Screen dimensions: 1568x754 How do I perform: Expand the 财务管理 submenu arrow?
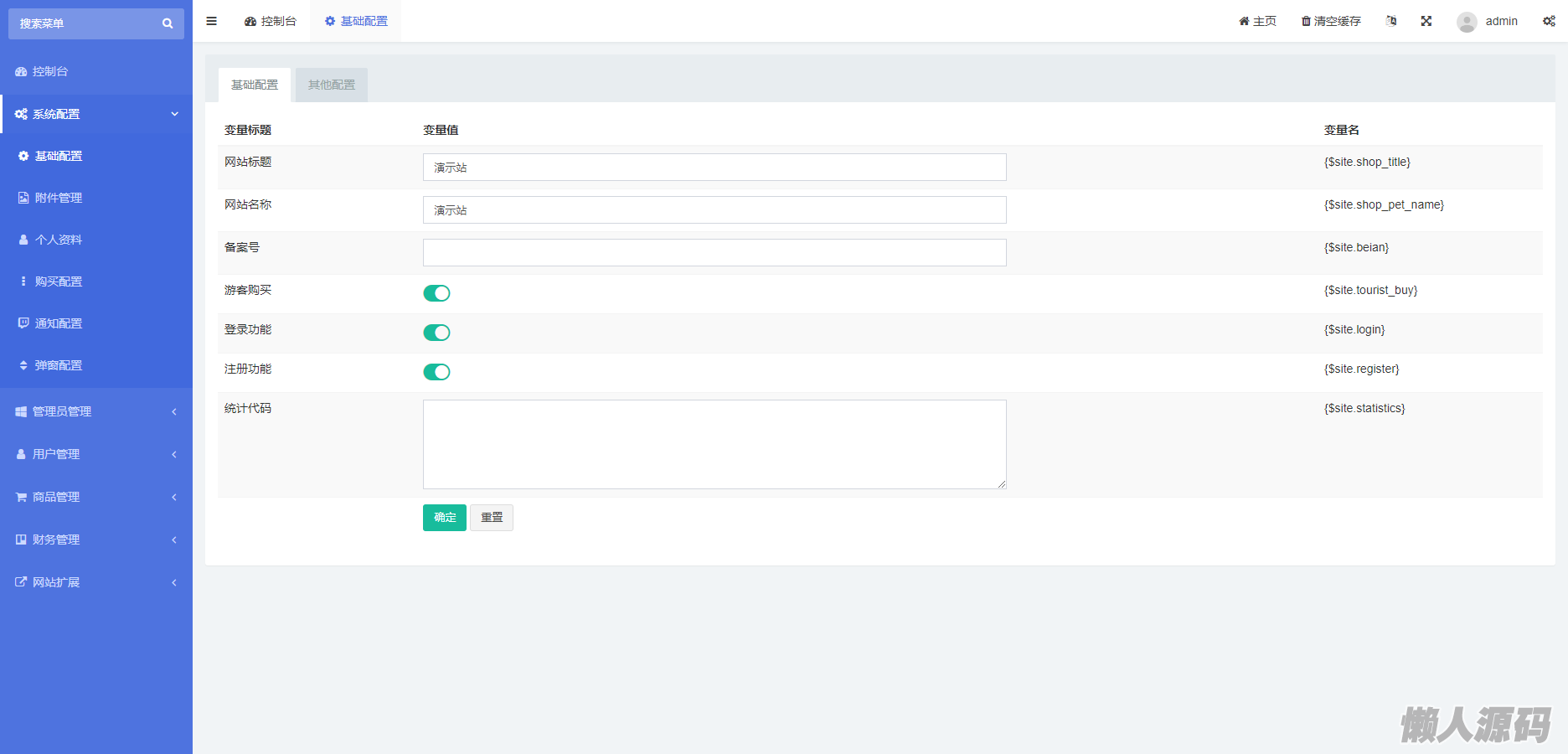click(x=174, y=540)
